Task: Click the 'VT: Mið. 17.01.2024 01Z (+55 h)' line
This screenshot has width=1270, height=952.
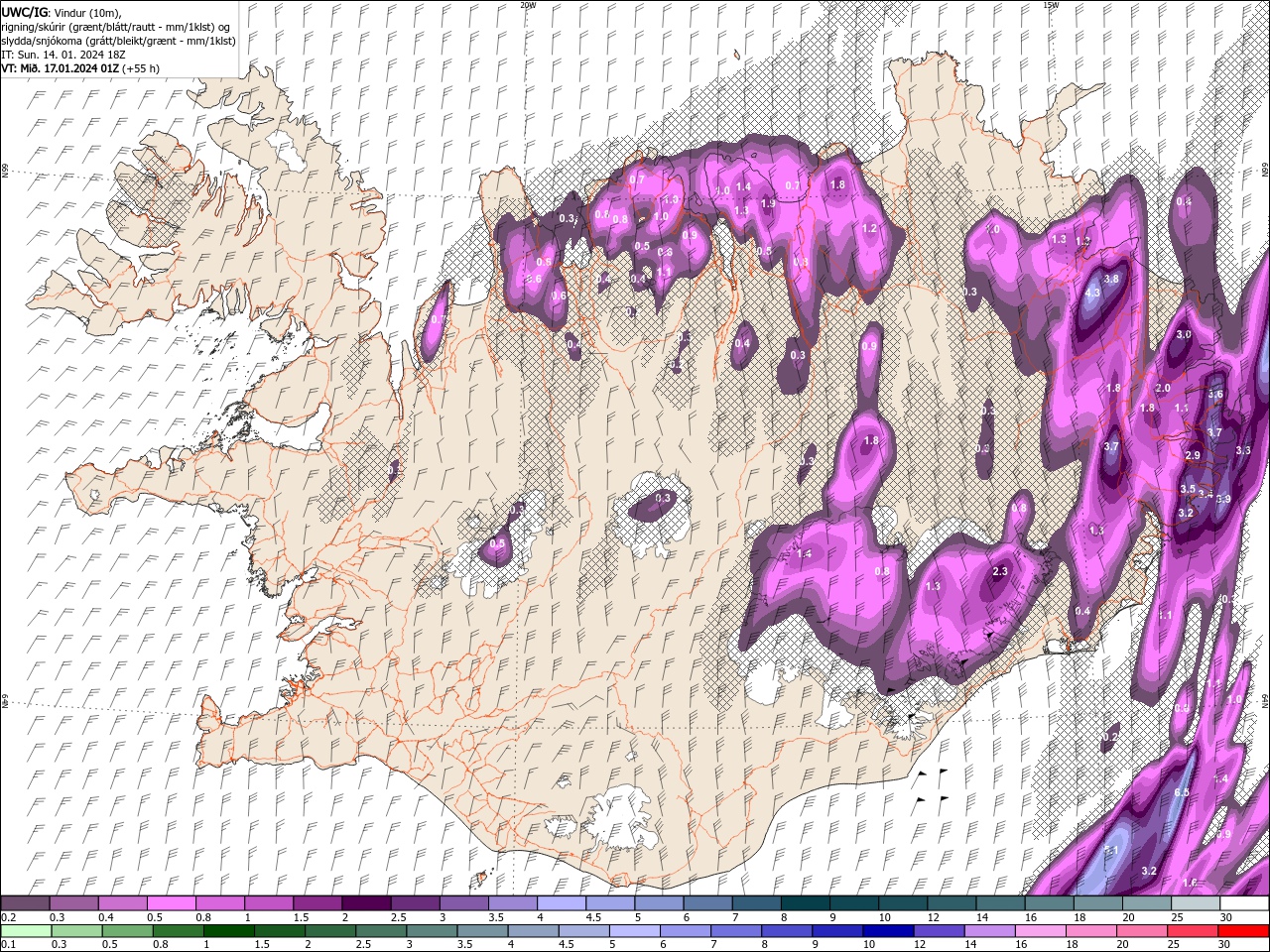Action: [x=80, y=68]
